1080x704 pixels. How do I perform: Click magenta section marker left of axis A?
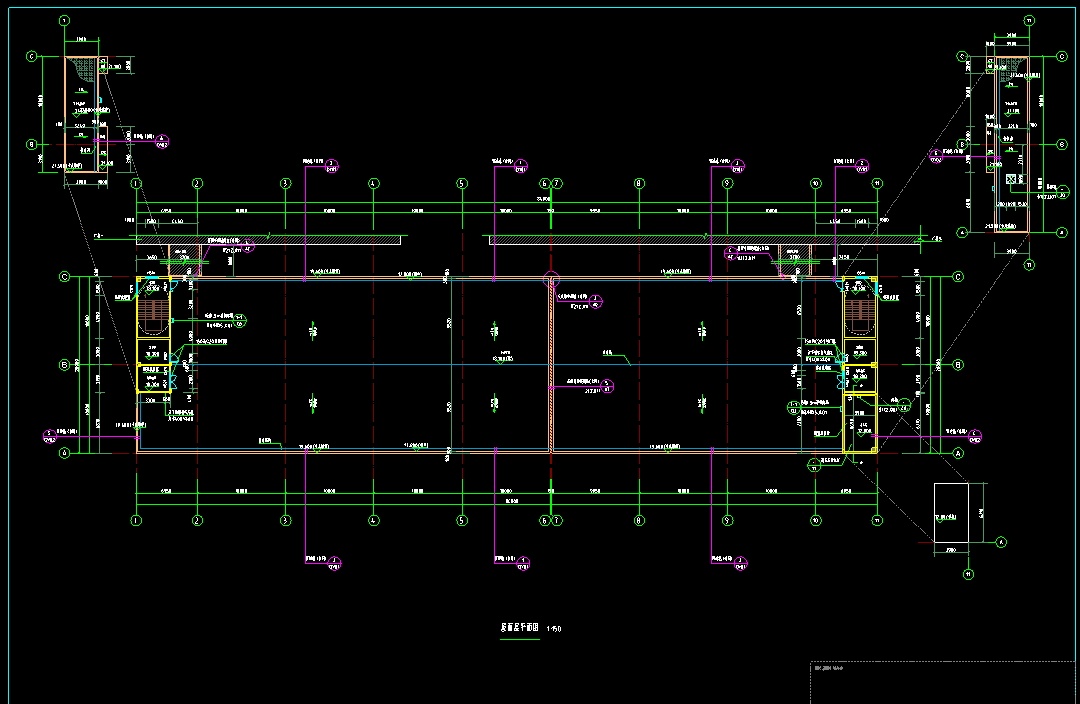(x=50, y=434)
